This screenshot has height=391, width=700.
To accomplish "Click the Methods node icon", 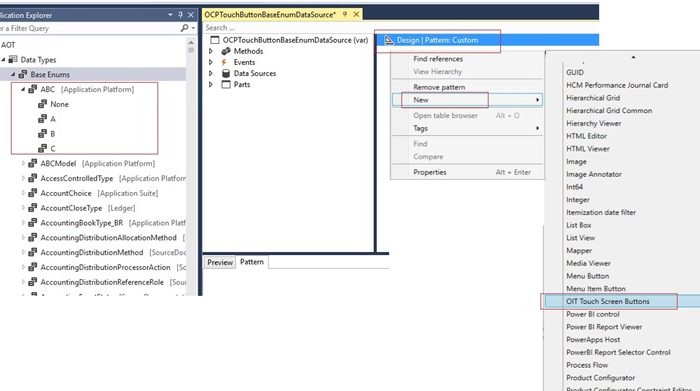I will click(226, 51).
